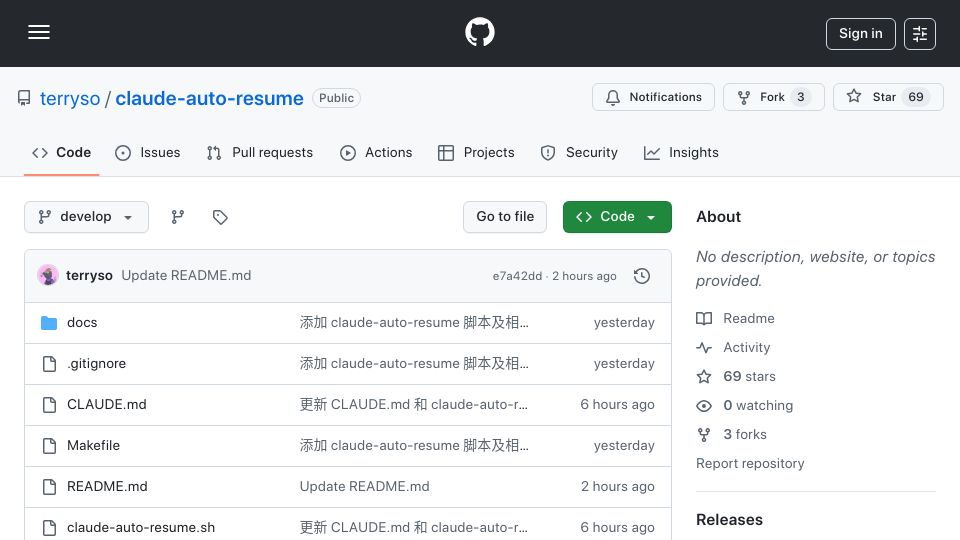Open the appearance settings sliders icon
The image size is (960, 540).
(x=920, y=34)
